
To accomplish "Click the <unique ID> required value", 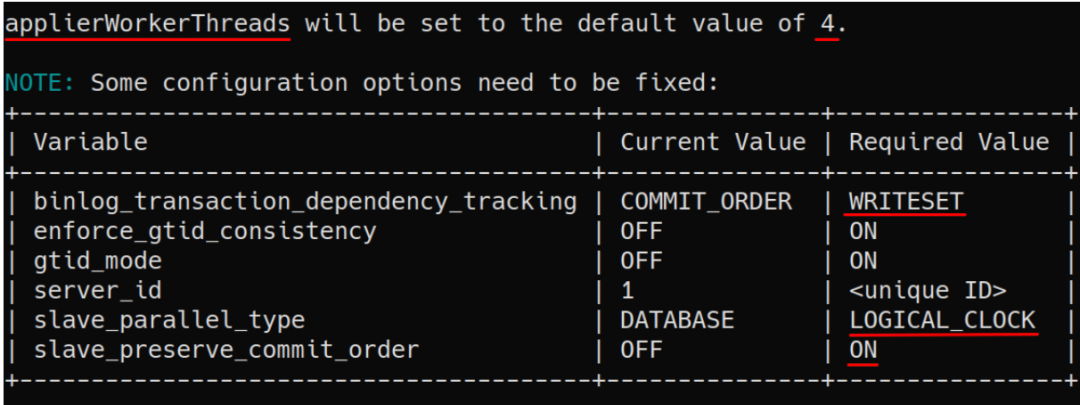I will pyautogui.click(x=927, y=291).
